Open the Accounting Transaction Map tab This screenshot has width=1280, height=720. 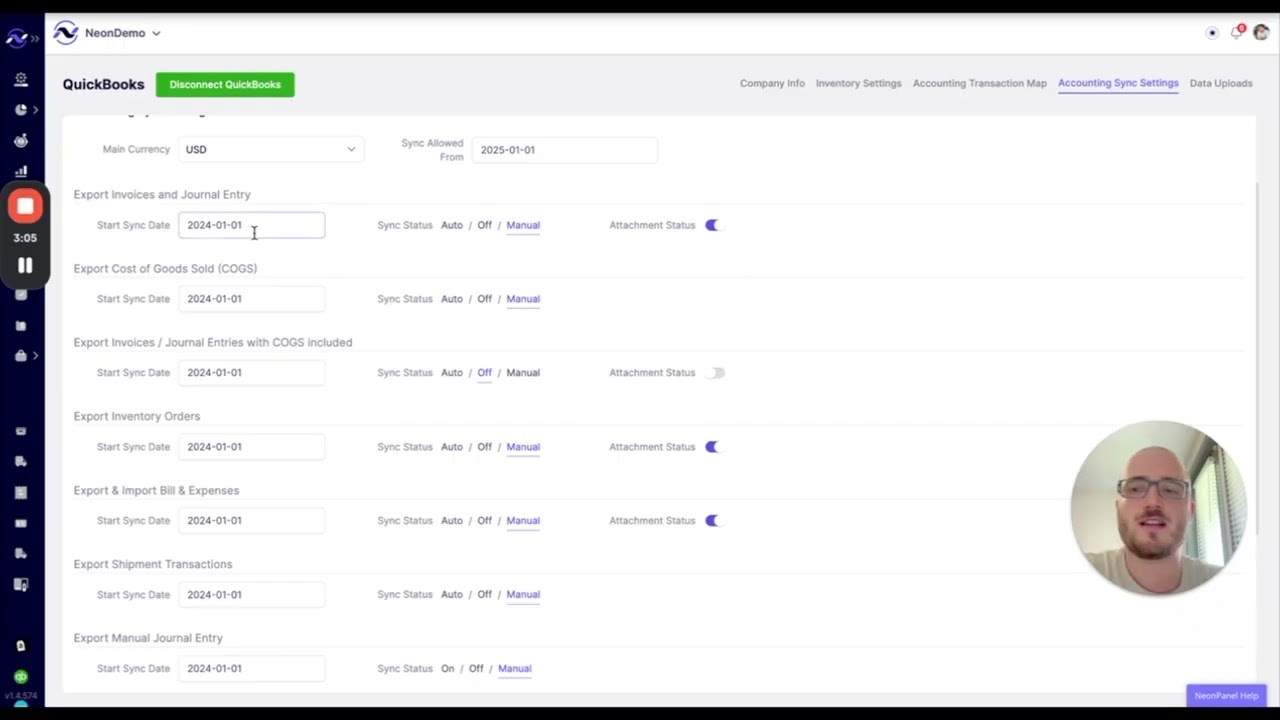(979, 83)
